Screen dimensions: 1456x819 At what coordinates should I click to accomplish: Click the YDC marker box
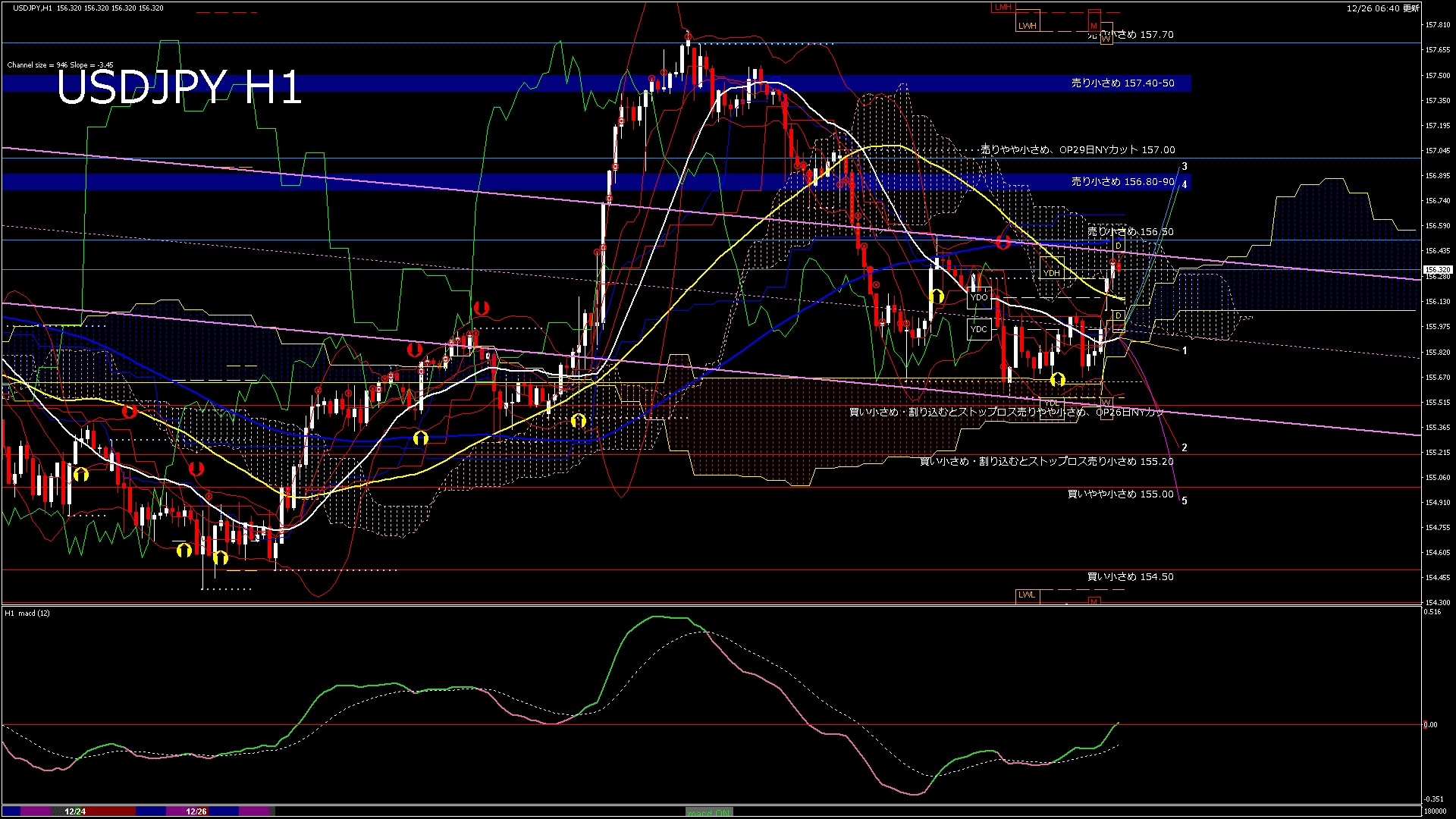tap(979, 329)
